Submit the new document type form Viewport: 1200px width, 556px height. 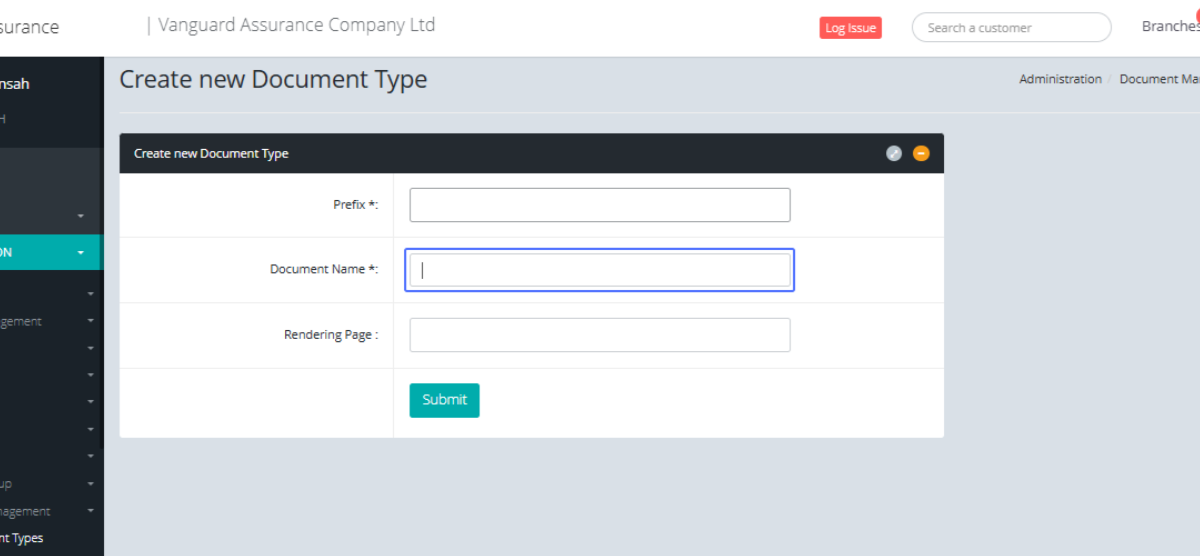[x=444, y=400]
